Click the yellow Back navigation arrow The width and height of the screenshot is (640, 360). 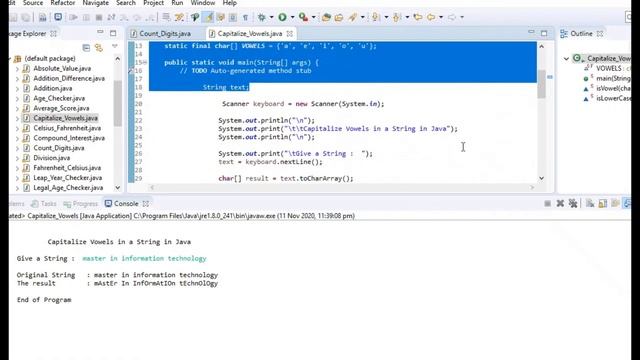431,17
